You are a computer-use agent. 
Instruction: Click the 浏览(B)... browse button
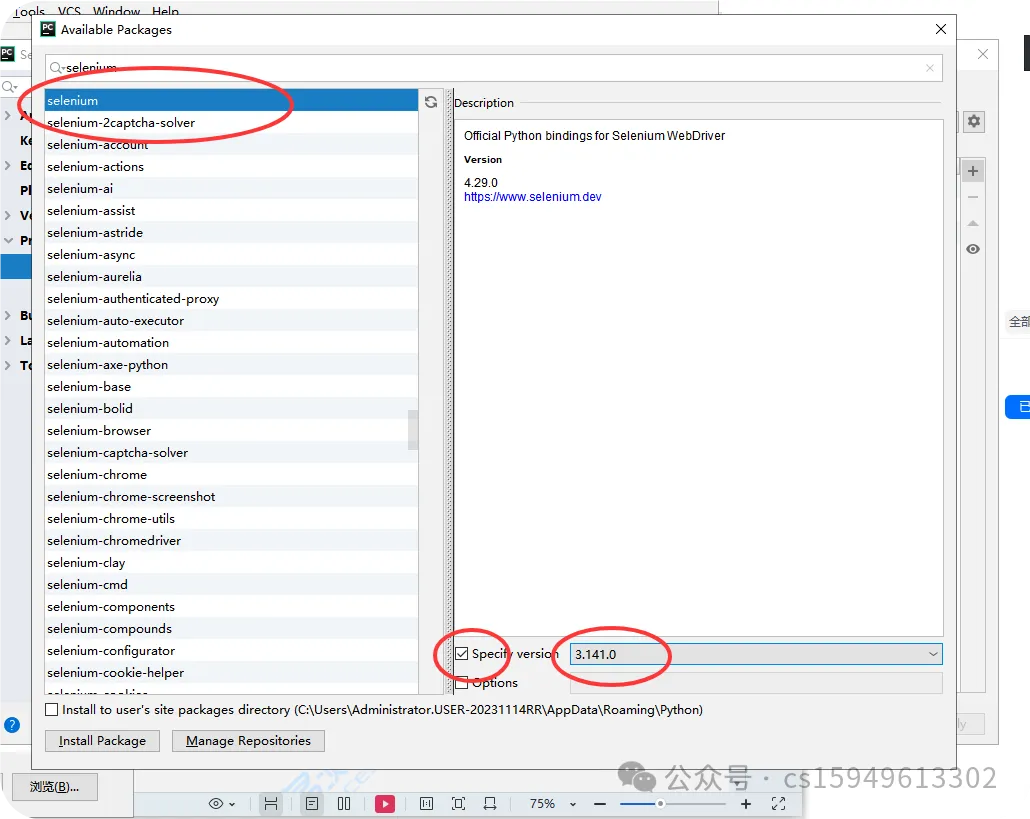[x=54, y=787]
